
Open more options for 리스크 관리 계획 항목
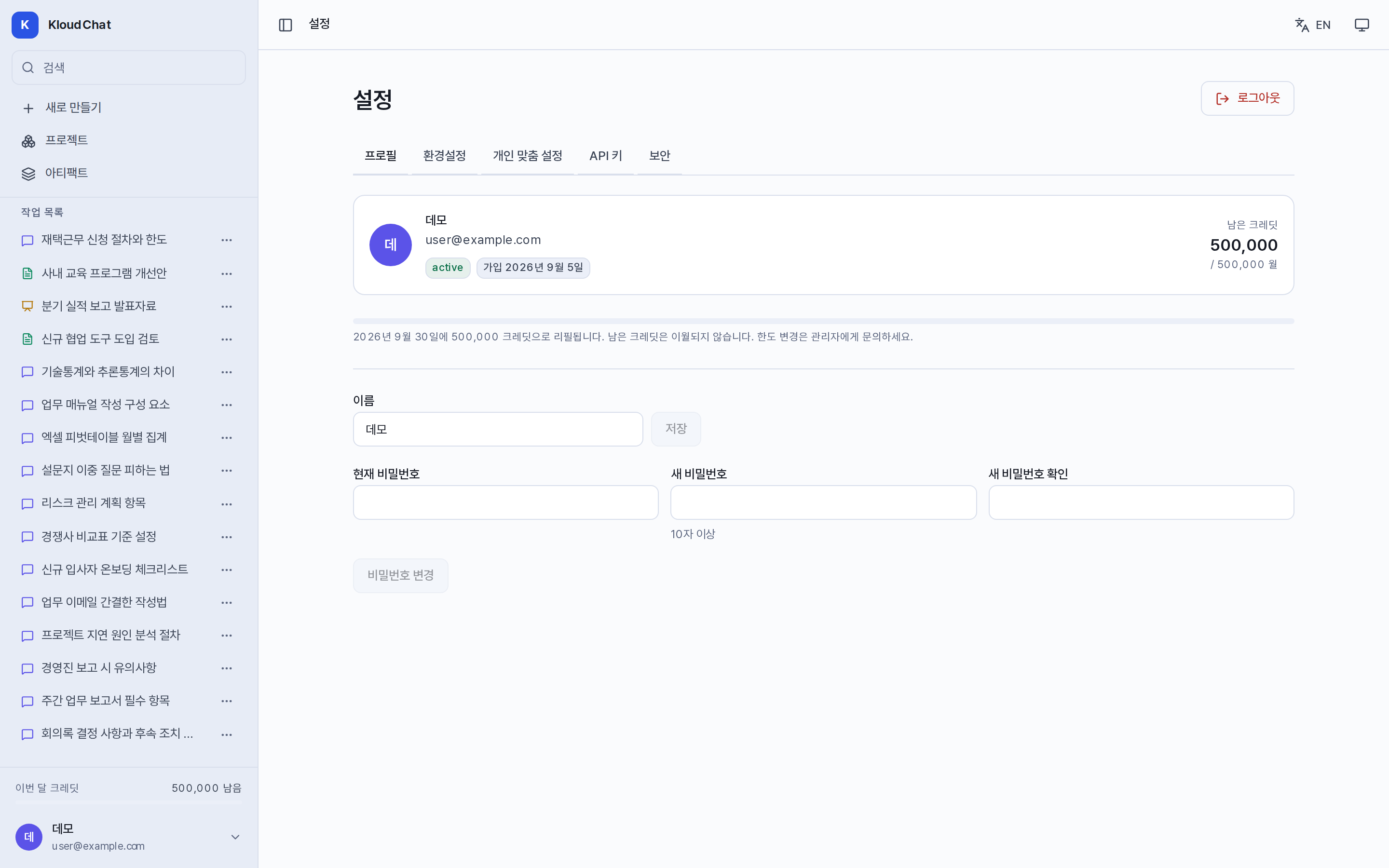click(x=227, y=503)
